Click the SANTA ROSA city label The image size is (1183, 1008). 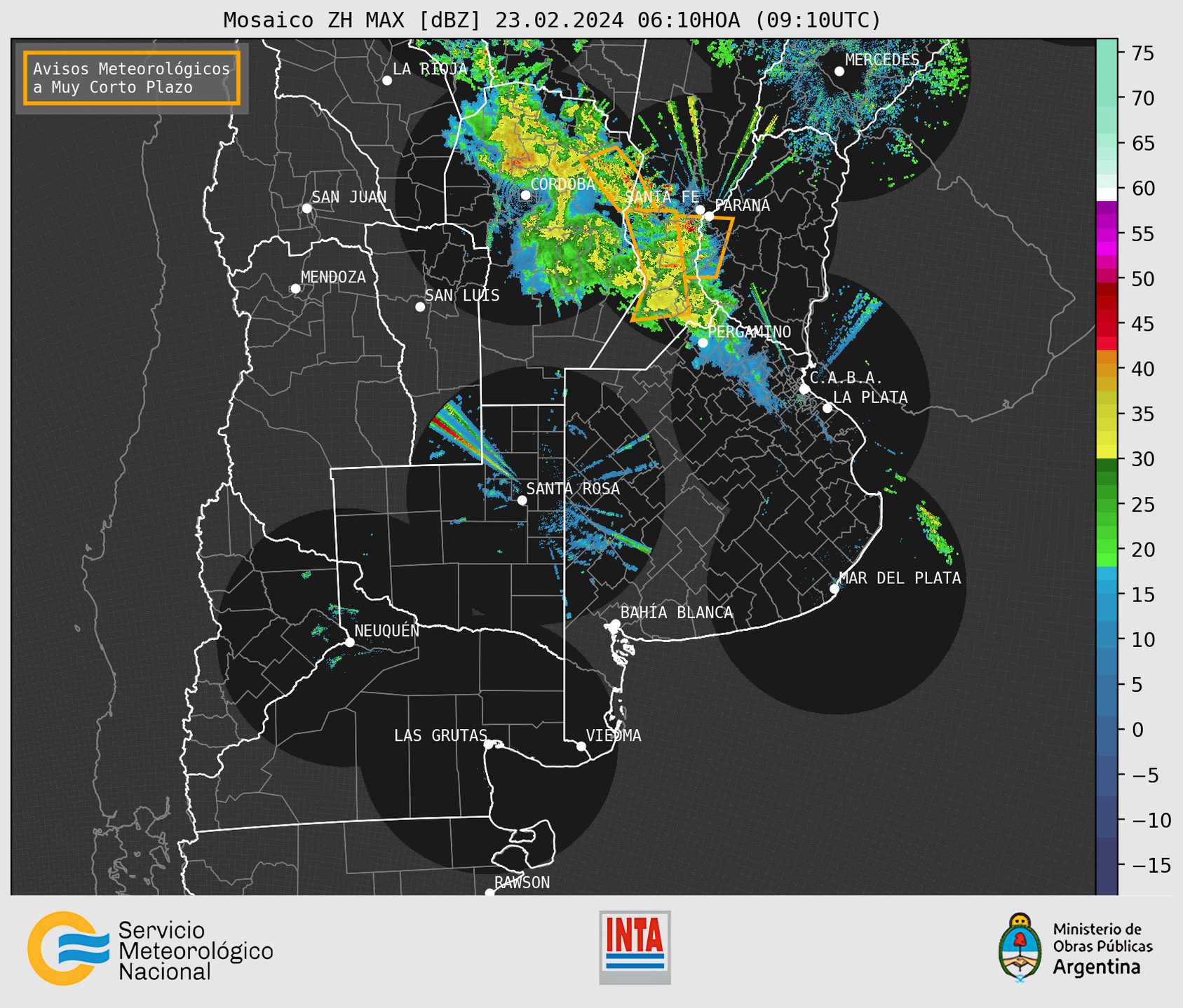(x=574, y=489)
